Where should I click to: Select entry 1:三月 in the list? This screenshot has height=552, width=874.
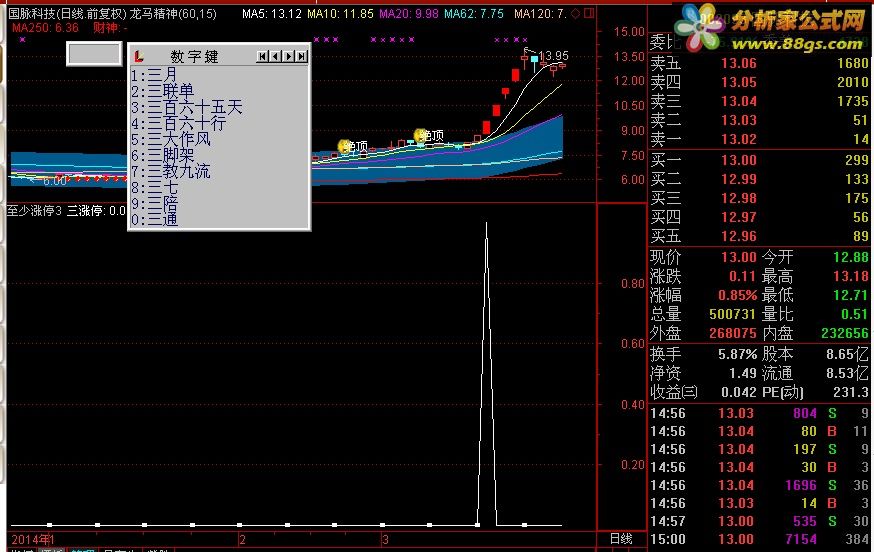pos(154,75)
